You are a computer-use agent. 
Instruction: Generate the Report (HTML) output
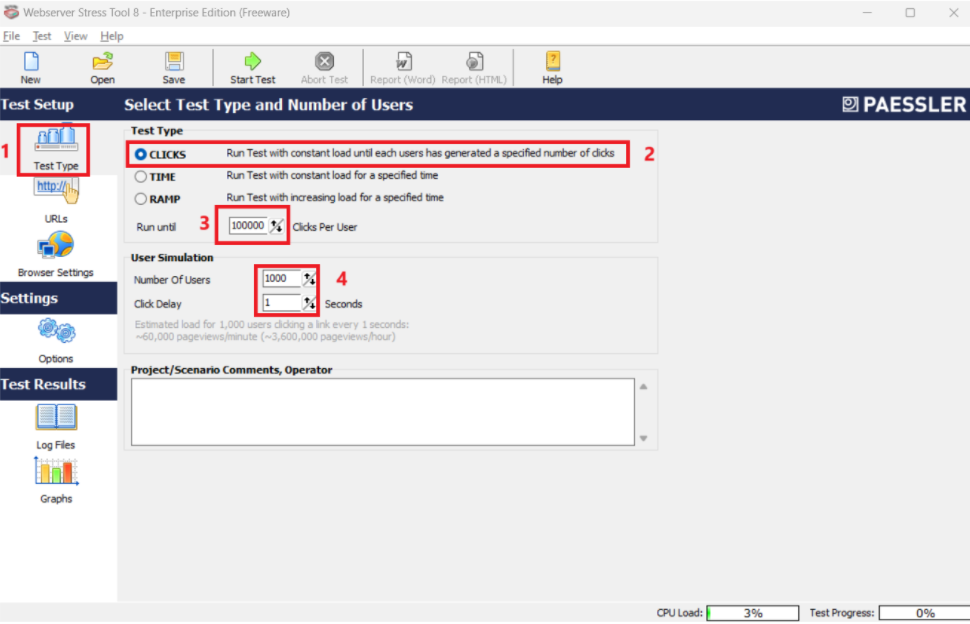point(474,68)
